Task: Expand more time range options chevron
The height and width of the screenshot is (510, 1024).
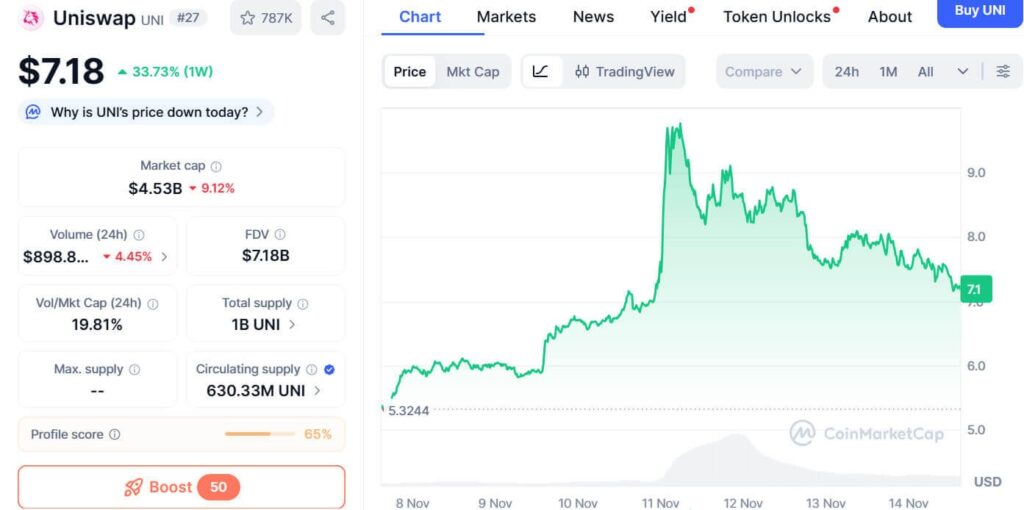Action: tap(962, 71)
